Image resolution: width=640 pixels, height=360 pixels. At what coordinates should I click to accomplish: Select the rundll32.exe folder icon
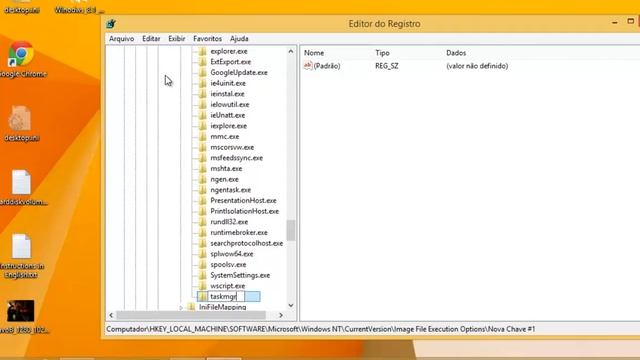coord(202,222)
